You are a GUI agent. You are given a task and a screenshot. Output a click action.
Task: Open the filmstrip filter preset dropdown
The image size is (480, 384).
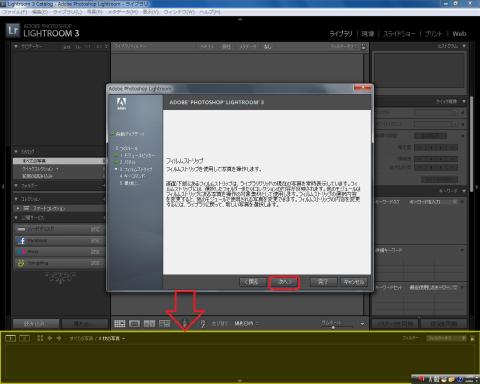pos(446,338)
